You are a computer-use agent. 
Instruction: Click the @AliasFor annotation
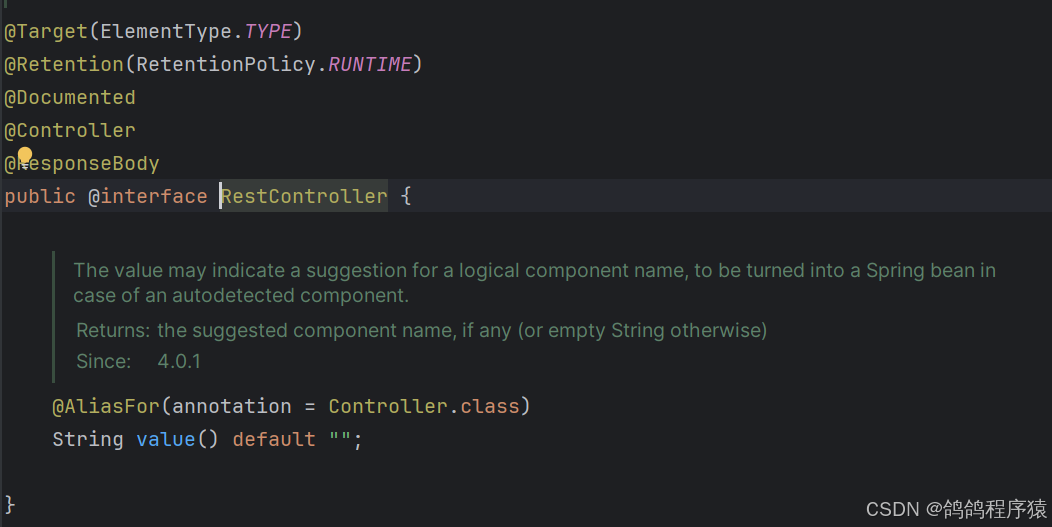click(106, 406)
